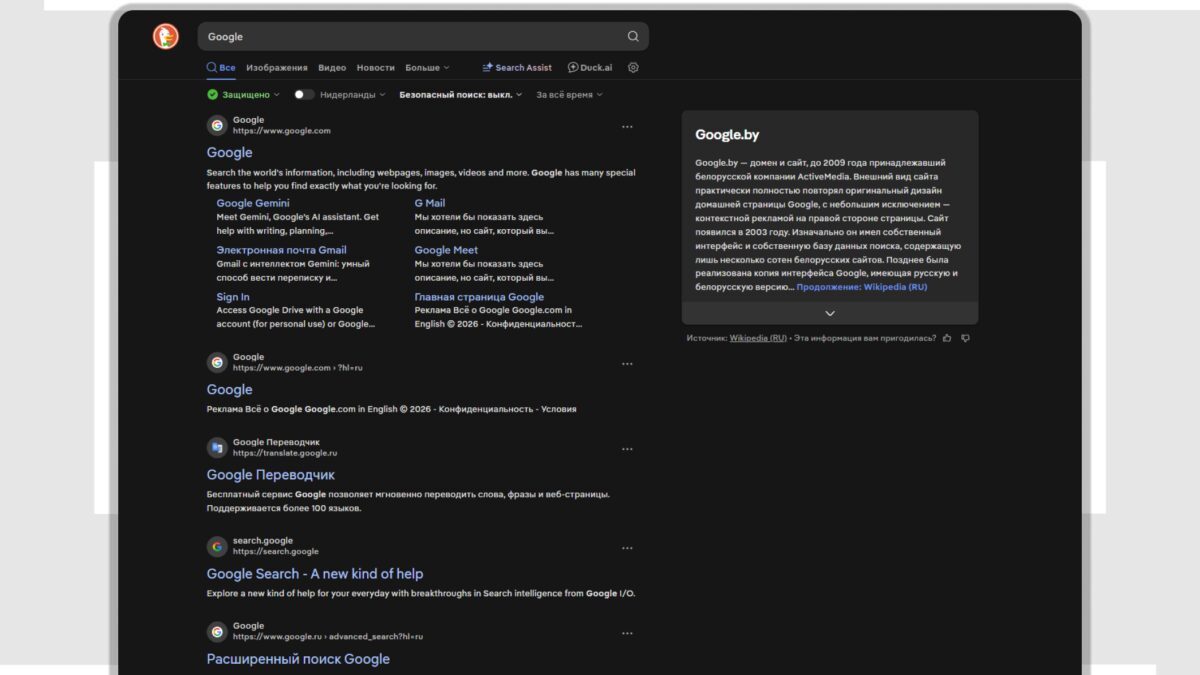The height and width of the screenshot is (675, 1200).
Task: Open Google title of ?hl=ru result
Action: tap(229, 390)
